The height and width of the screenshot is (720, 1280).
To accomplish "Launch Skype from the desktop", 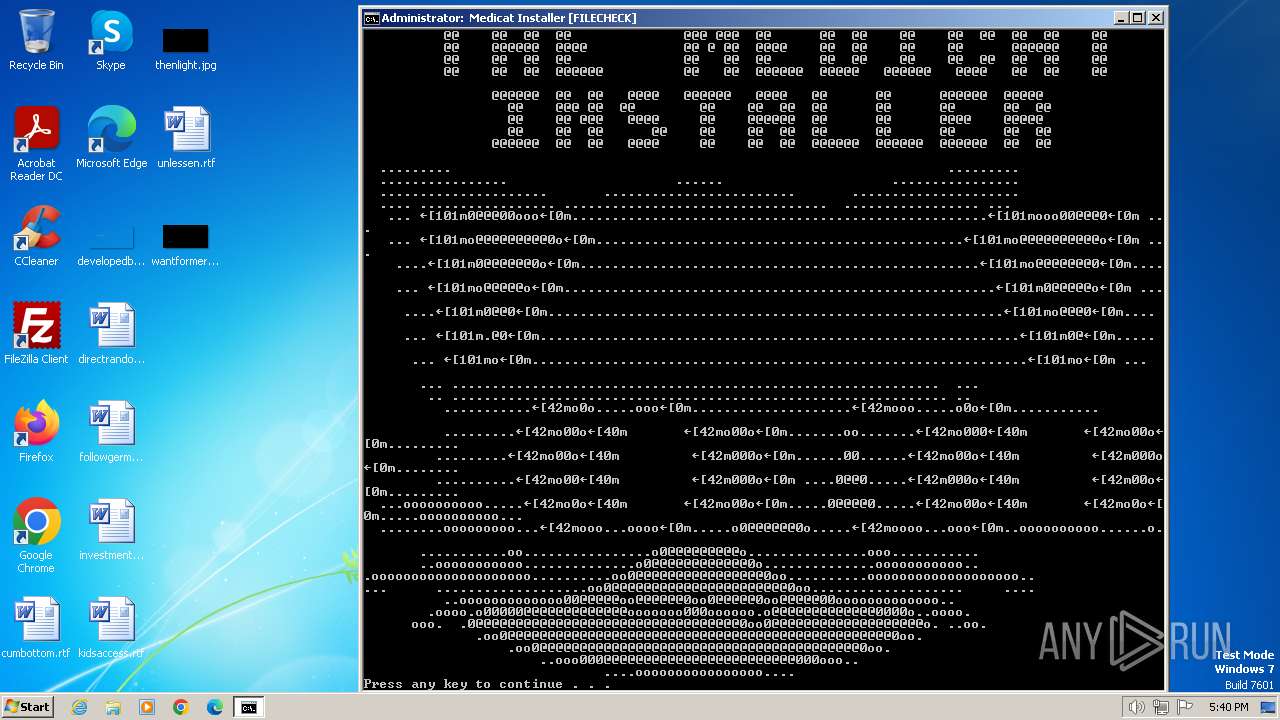I will (110, 40).
